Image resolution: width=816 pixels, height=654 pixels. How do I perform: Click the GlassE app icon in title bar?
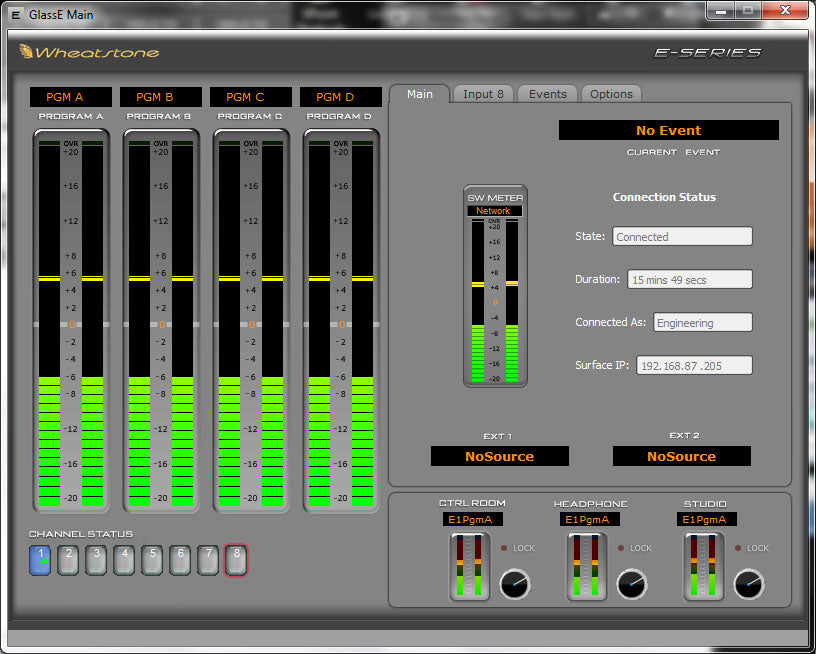coord(16,15)
